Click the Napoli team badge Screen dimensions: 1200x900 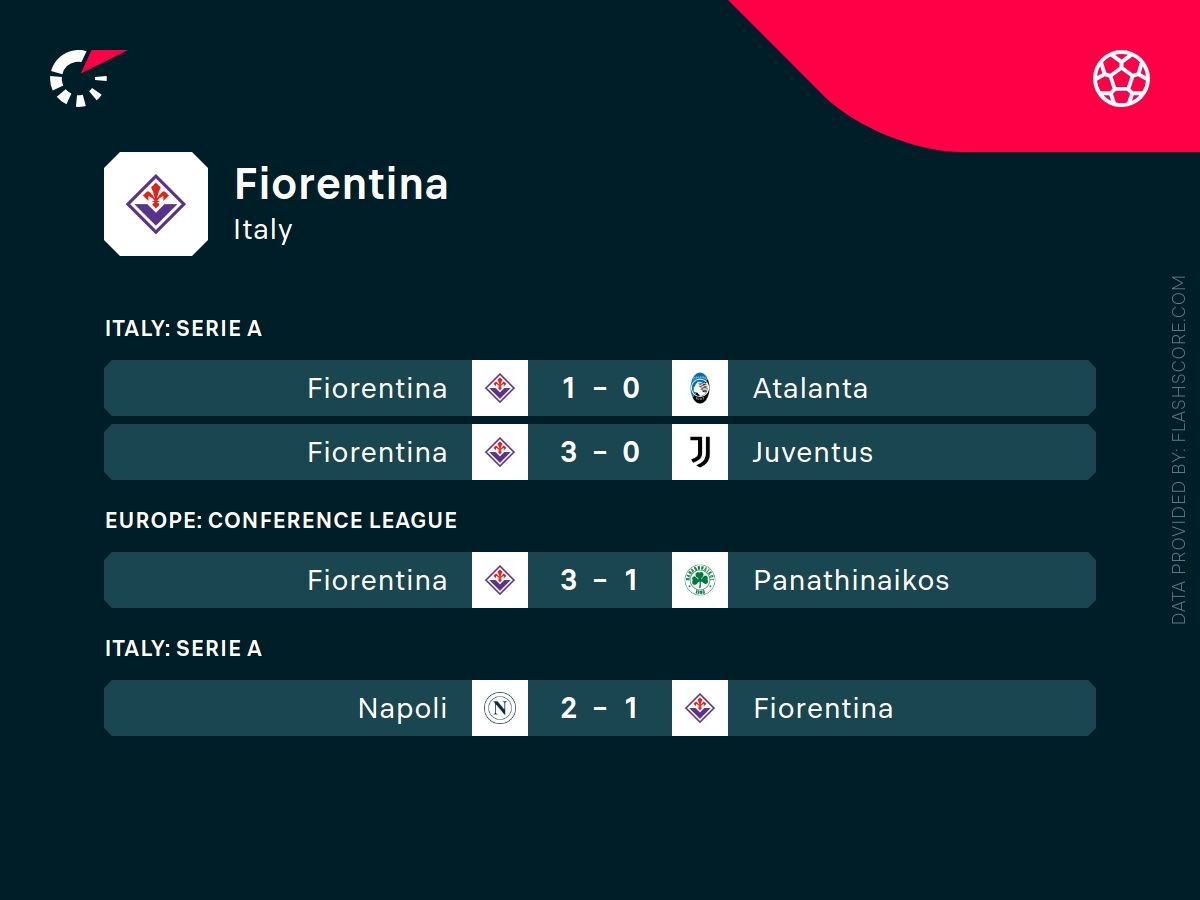500,708
